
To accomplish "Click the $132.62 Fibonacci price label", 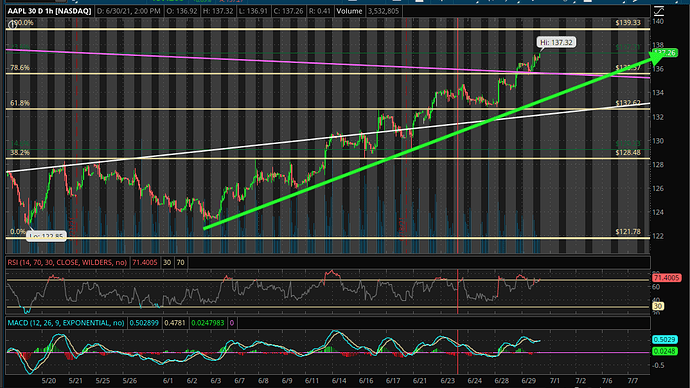I will [x=628, y=103].
